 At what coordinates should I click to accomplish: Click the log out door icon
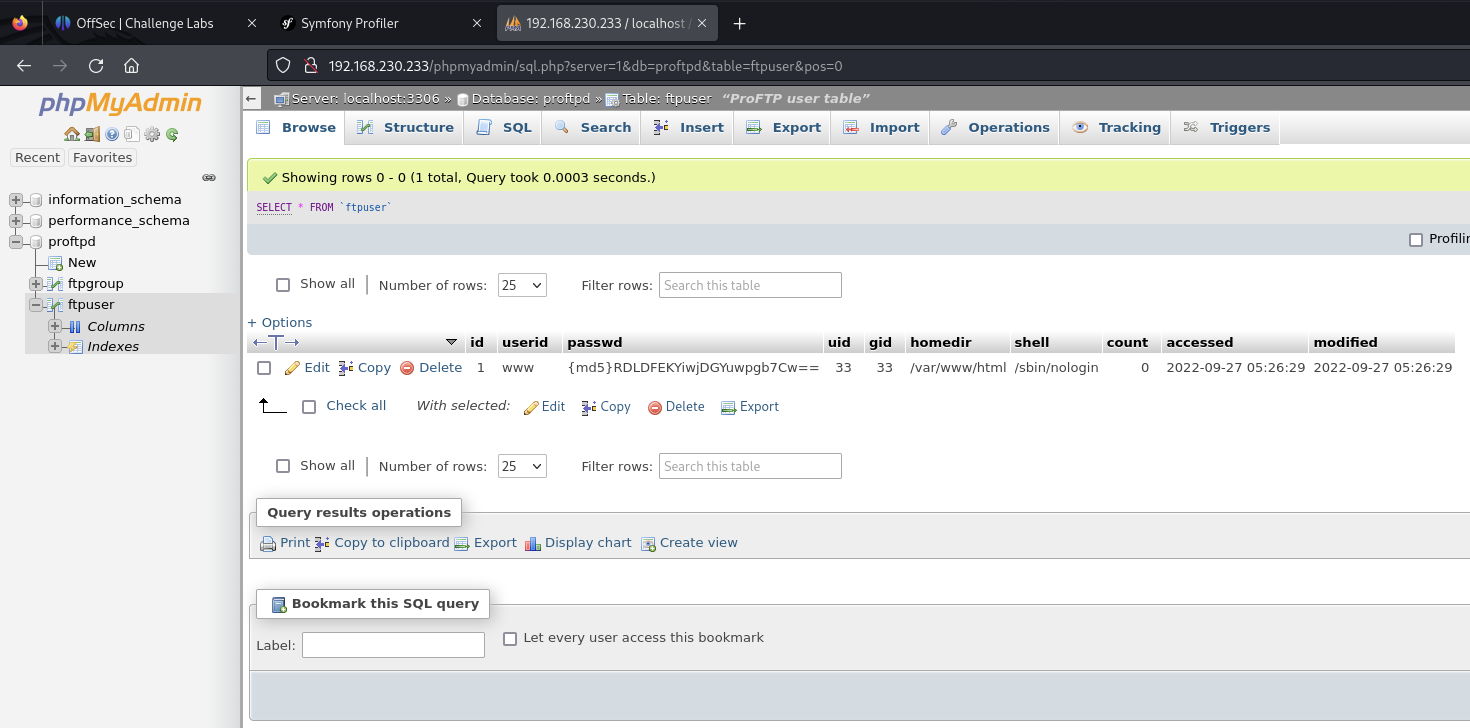point(91,134)
